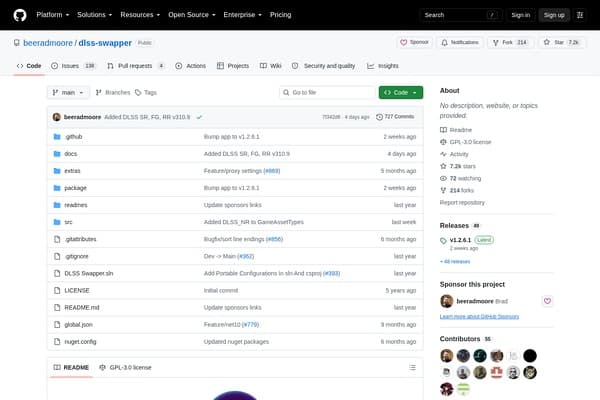Click the folder icon next to docs
The image size is (600, 400).
pyautogui.click(x=57, y=153)
